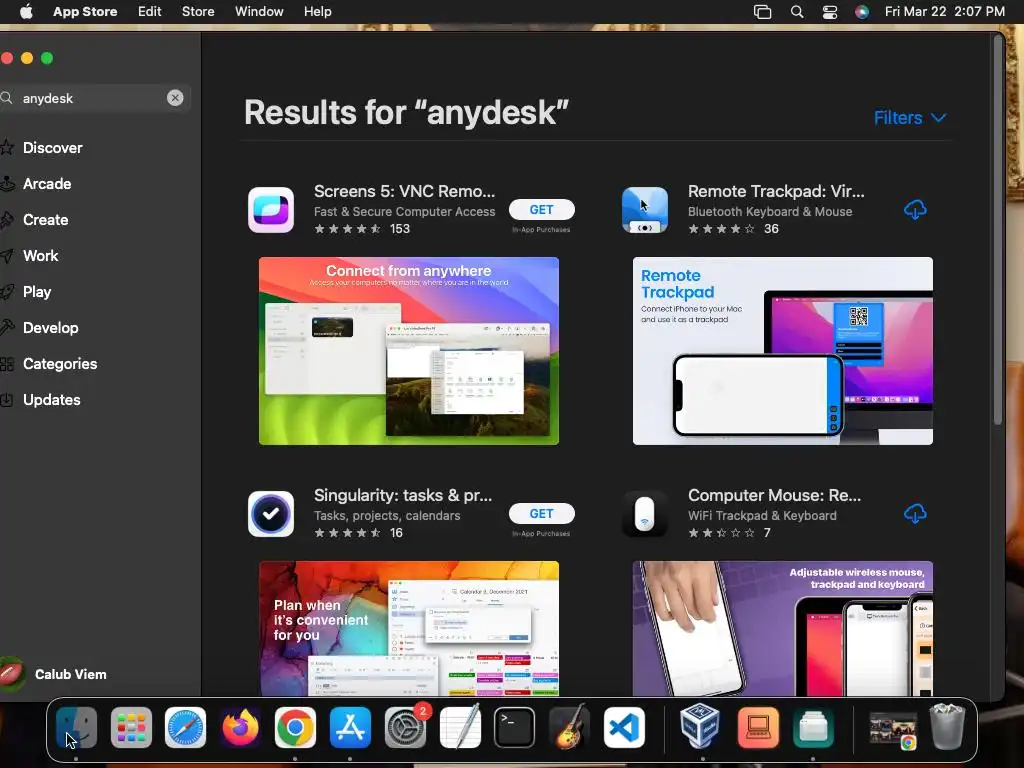Click the Remote Trackpad preview screenshot
This screenshot has width=1024, height=768.
782,351
